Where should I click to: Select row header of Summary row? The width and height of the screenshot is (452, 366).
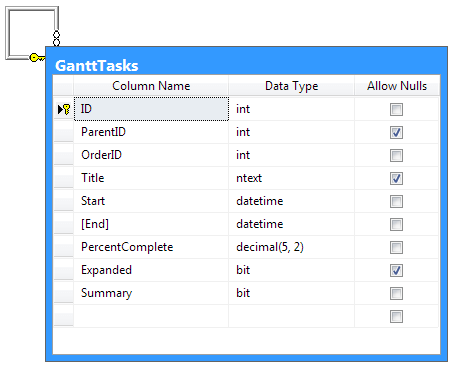click(63, 293)
